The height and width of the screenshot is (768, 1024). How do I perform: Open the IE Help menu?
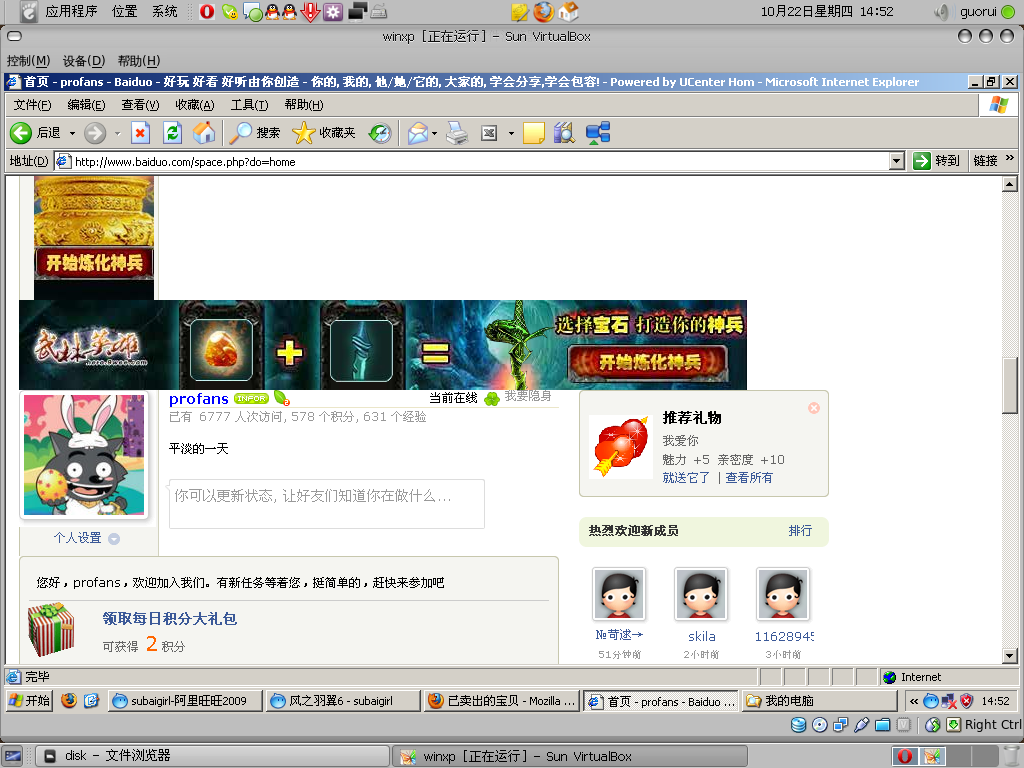pyautogui.click(x=304, y=105)
